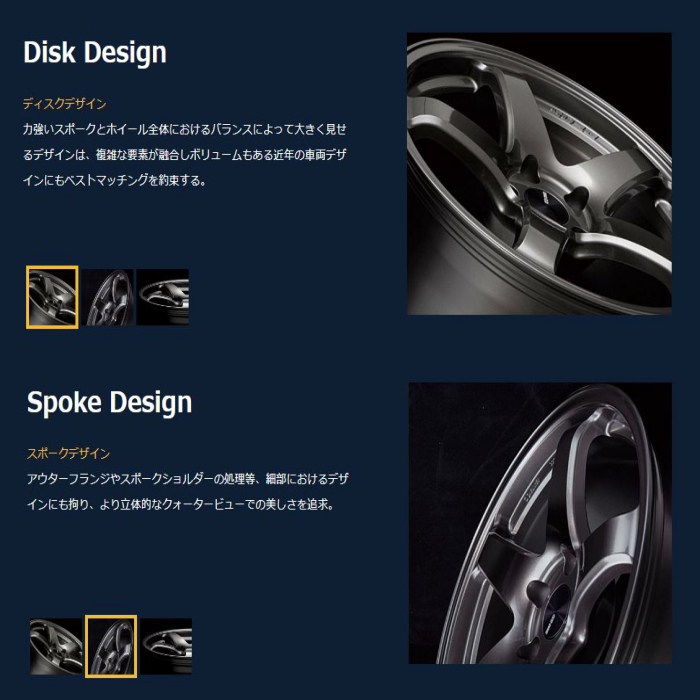The width and height of the screenshot is (700, 700).
Task: Click the center cap in Disk Design photo
Action: click(x=548, y=204)
